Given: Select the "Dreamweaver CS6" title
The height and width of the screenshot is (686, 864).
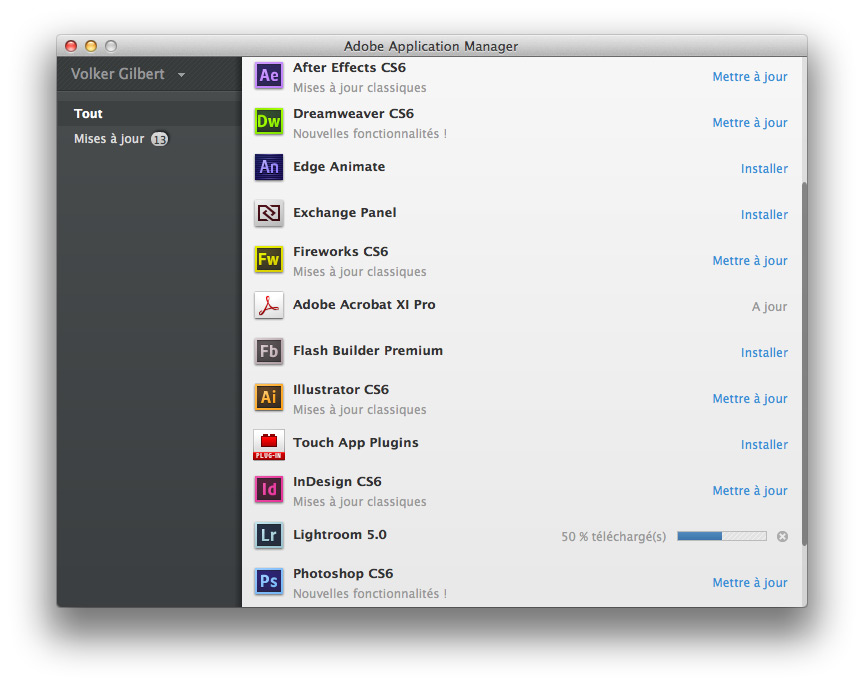Looking at the screenshot, I should [353, 114].
